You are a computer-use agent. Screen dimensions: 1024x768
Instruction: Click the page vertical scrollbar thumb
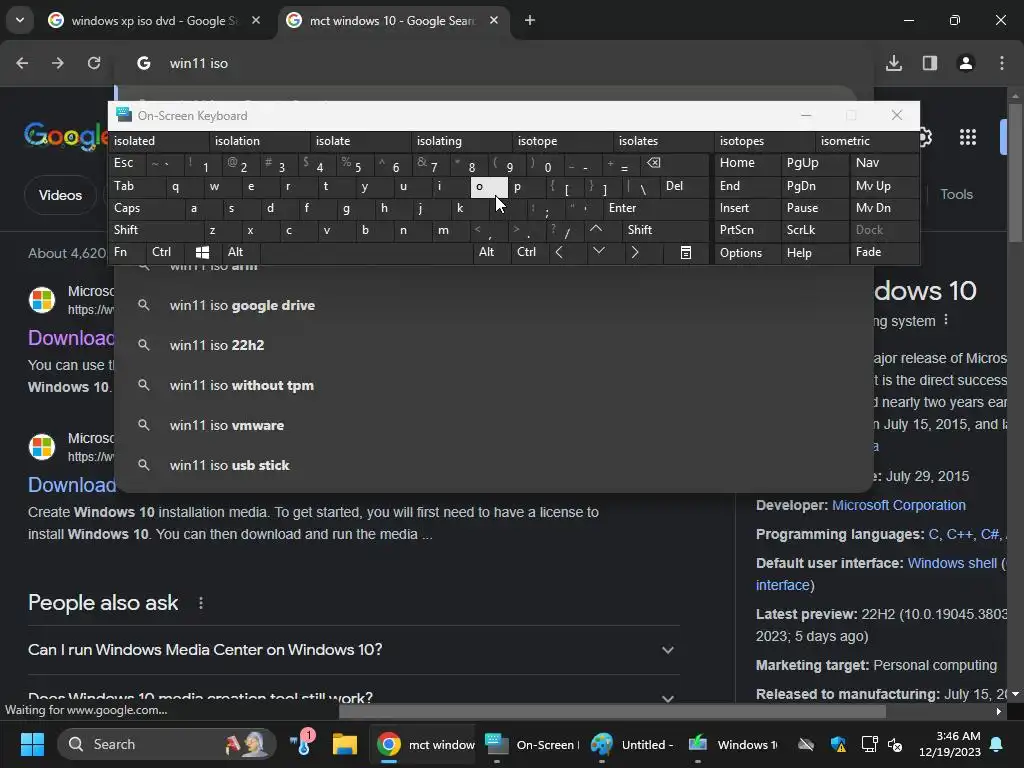coord(1016,173)
